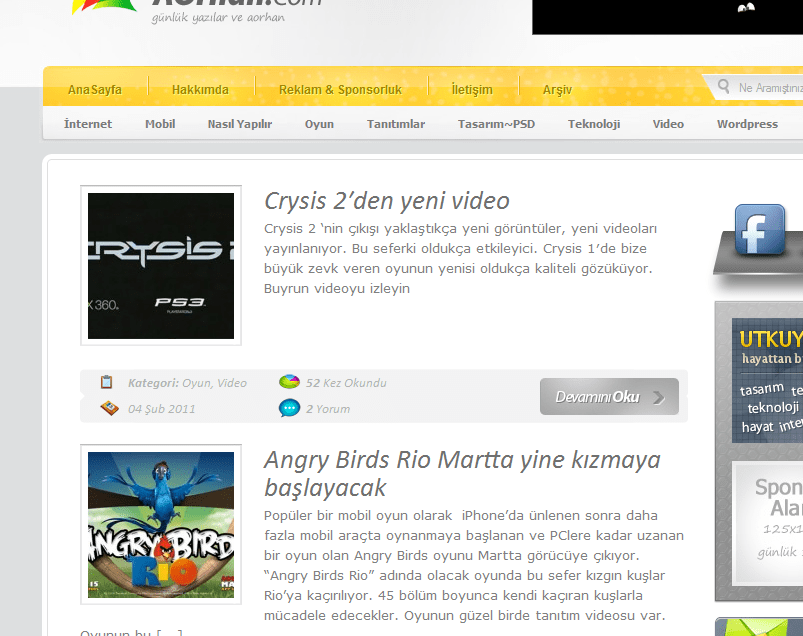Open the Arşiv menu item
The image size is (803, 636).
557,90
